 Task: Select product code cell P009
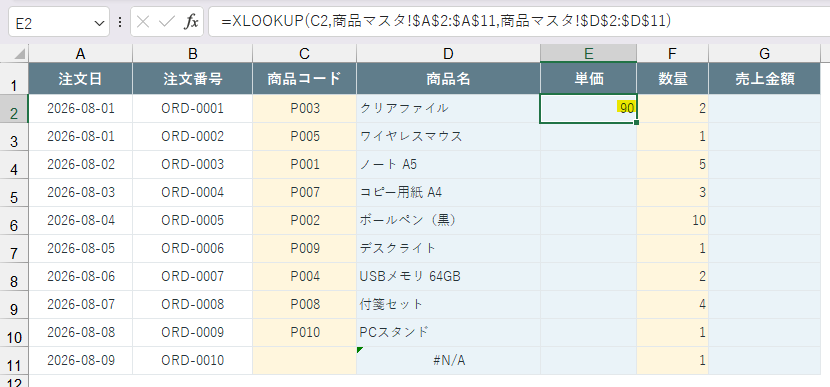coord(304,249)
